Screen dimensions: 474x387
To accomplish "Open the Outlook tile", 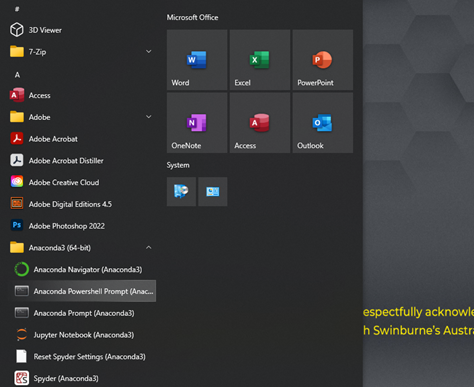I will (x=323, y=123).
